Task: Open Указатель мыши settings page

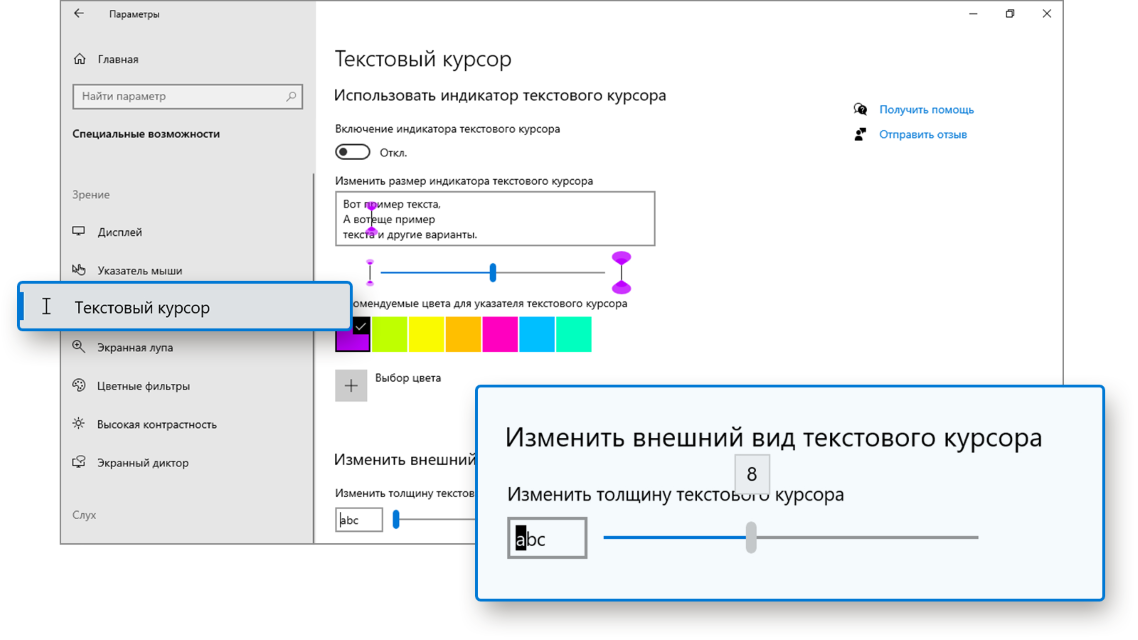Action: tap(140, 271)
